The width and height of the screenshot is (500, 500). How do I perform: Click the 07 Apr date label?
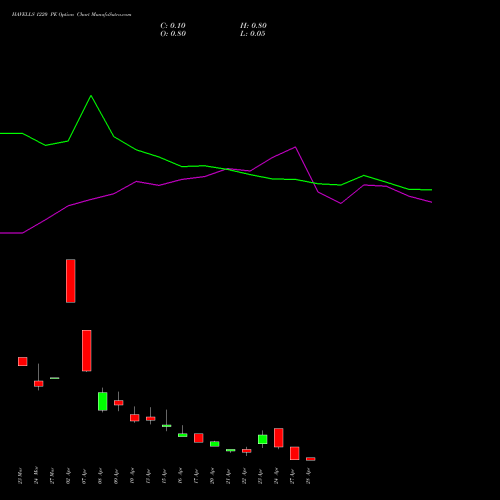click(x=84, y=476)
